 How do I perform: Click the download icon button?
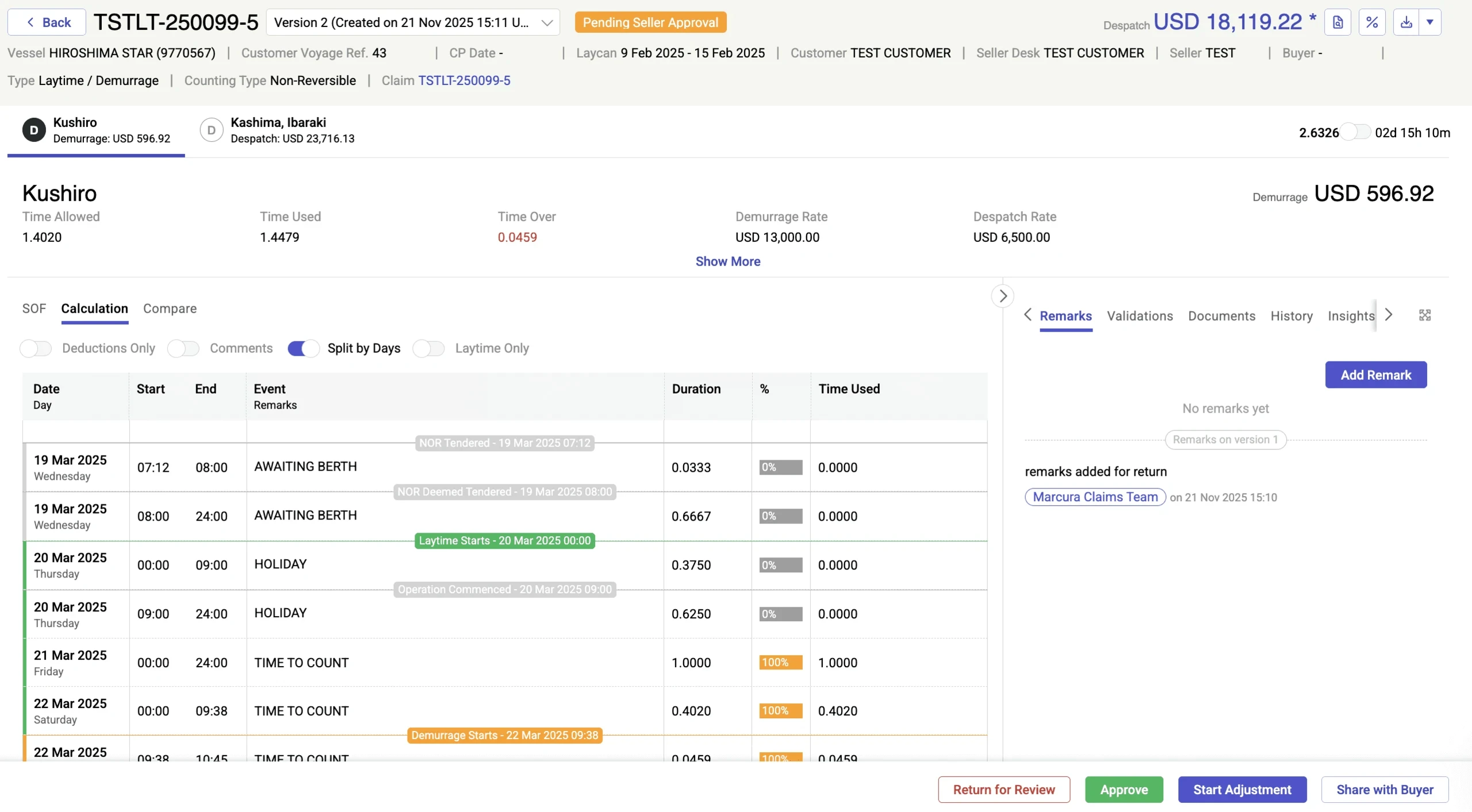coord(1406,22)
